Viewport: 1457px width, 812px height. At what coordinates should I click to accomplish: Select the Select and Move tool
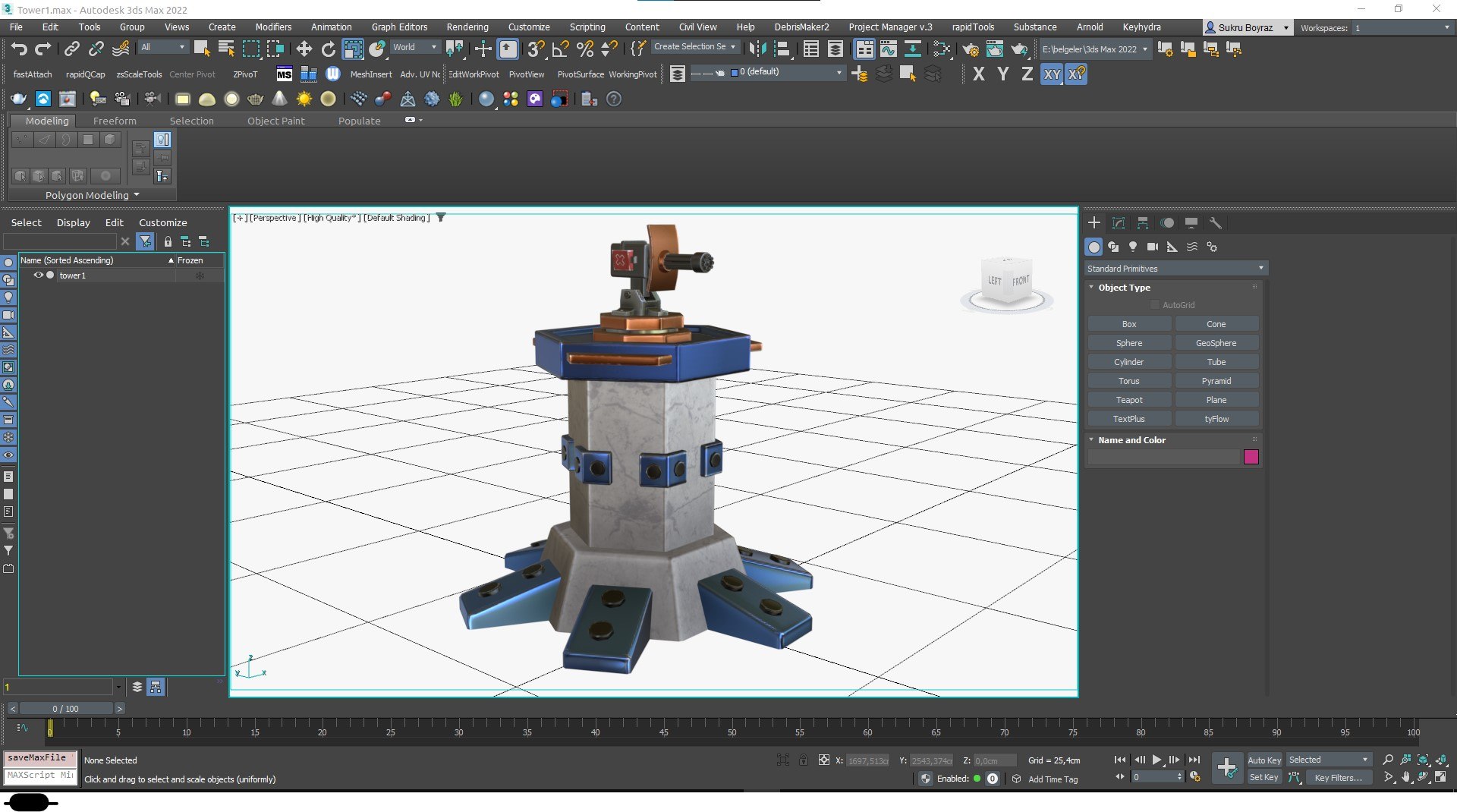pyautogui.click(x=304, y=49)
